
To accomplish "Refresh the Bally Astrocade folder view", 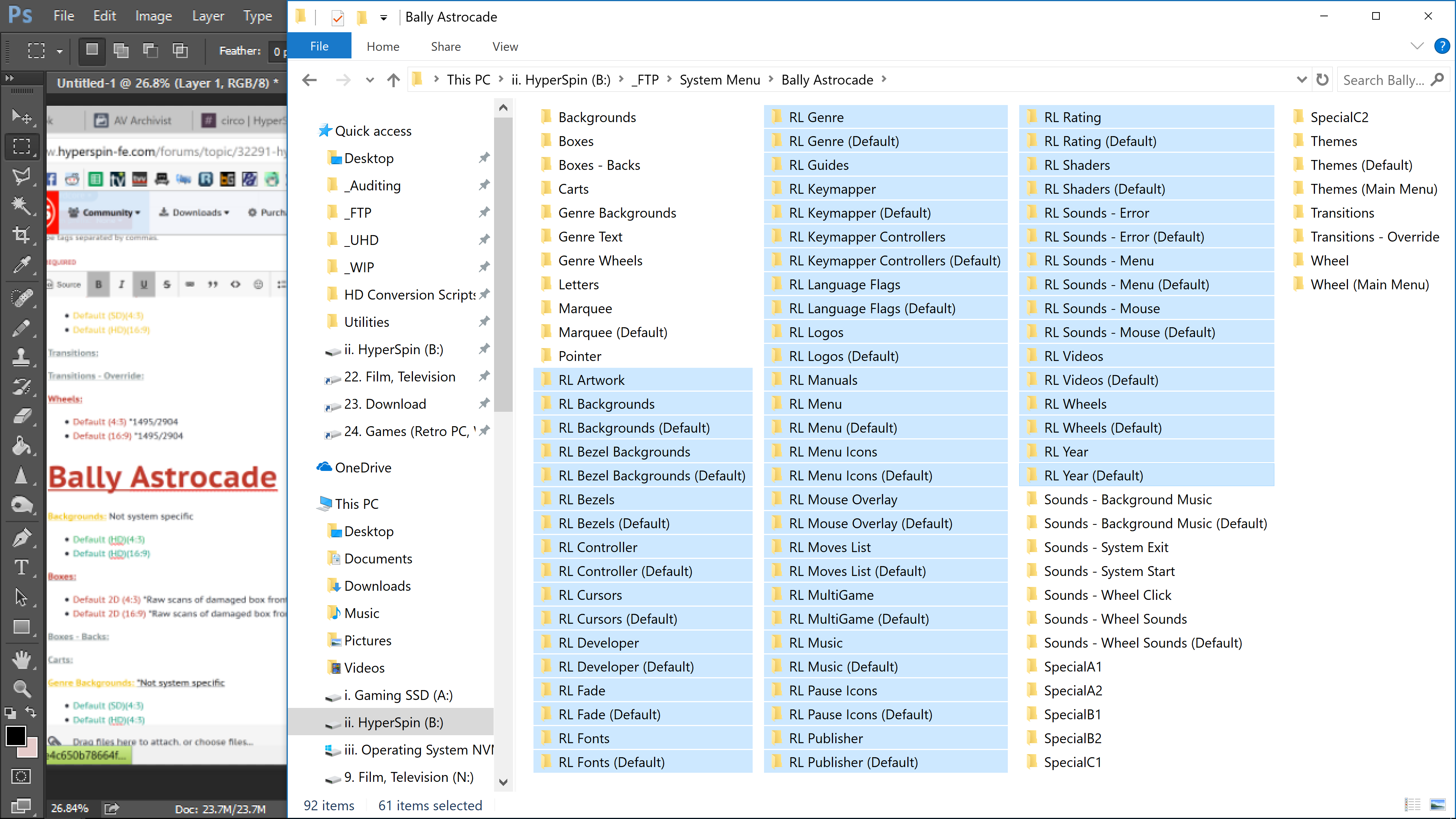I will coord(1322,80).
